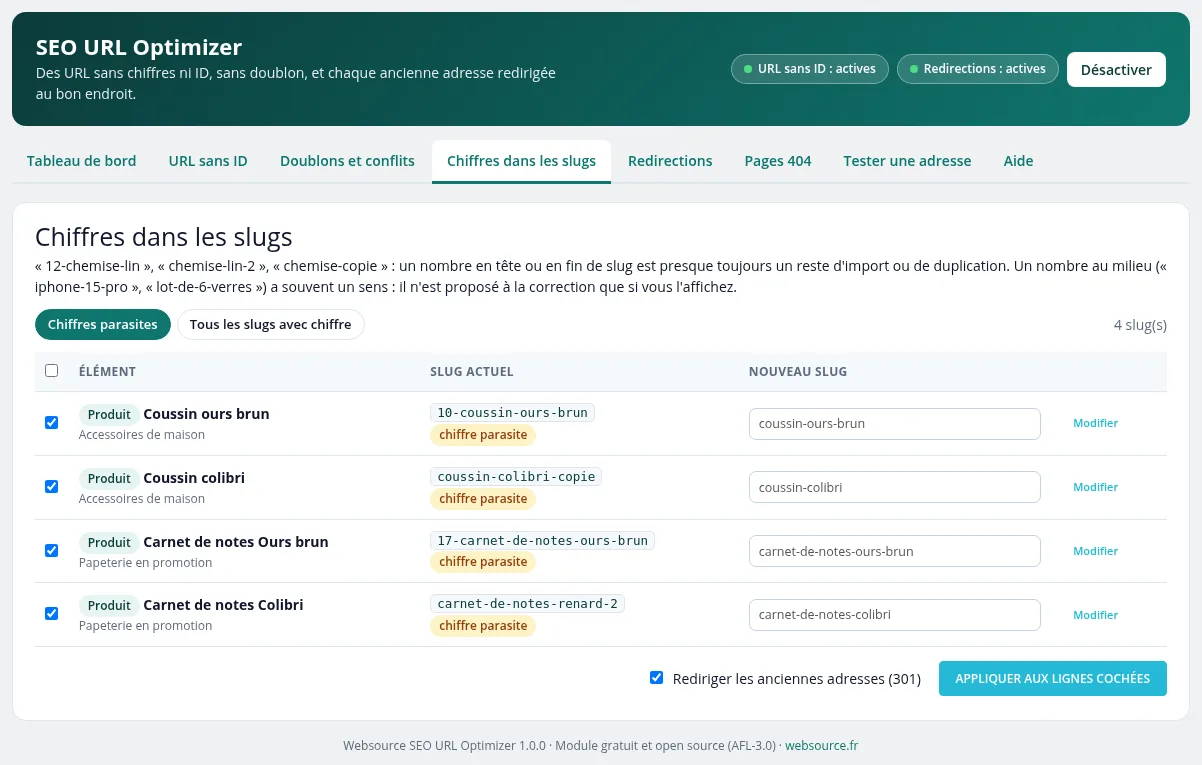The height and width of the screenshot is (765, 1202).
Task: Open the websource.fr footer link
Action: [x=822, y=746]
